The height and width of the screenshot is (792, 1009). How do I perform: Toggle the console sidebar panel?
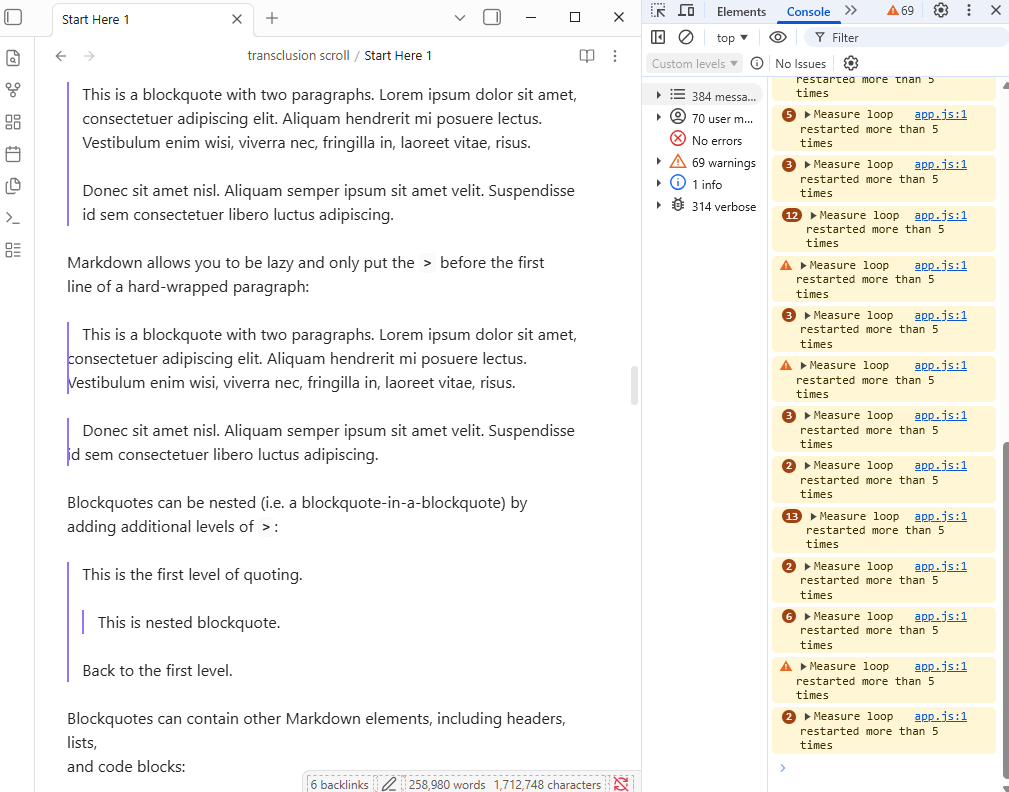(658, 37)
